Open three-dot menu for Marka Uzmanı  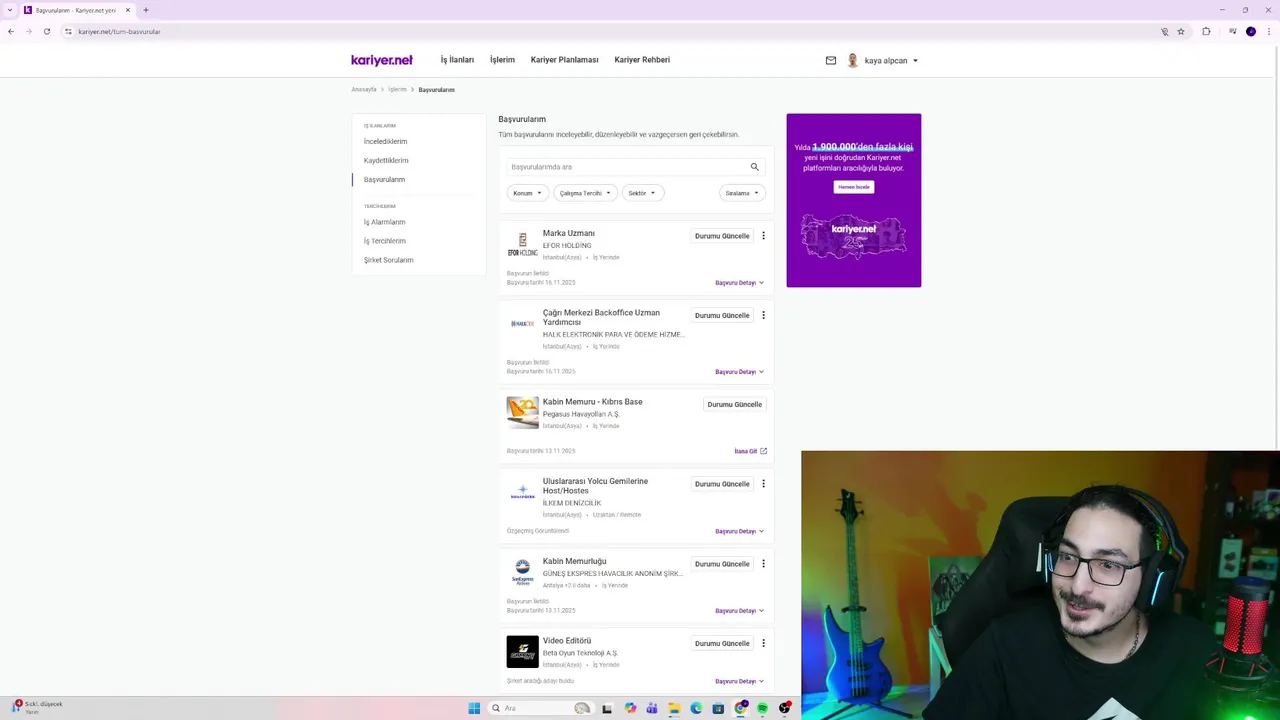pyautogui.click(x=763, y=236)
